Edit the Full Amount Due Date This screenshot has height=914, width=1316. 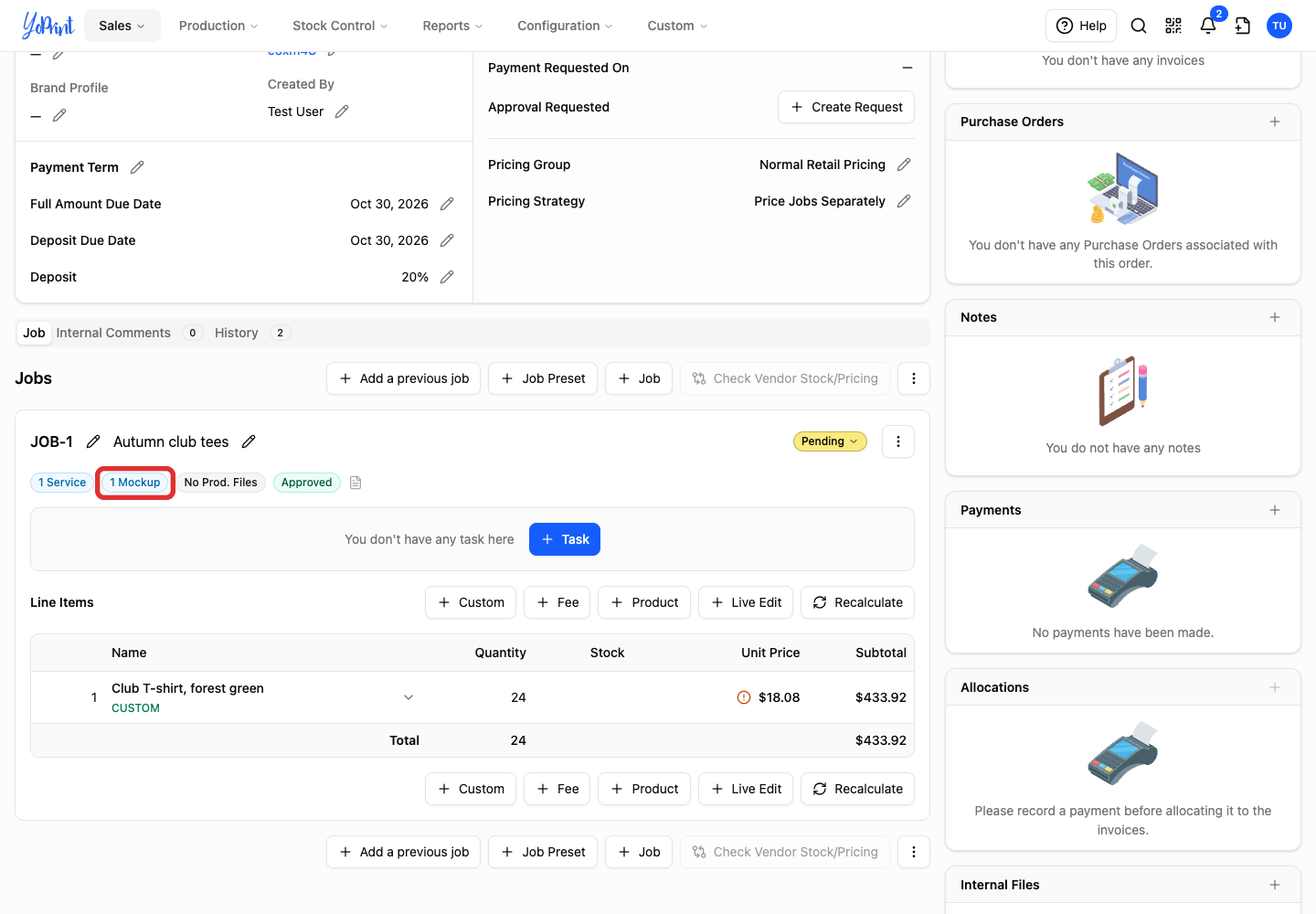point(447,204)
